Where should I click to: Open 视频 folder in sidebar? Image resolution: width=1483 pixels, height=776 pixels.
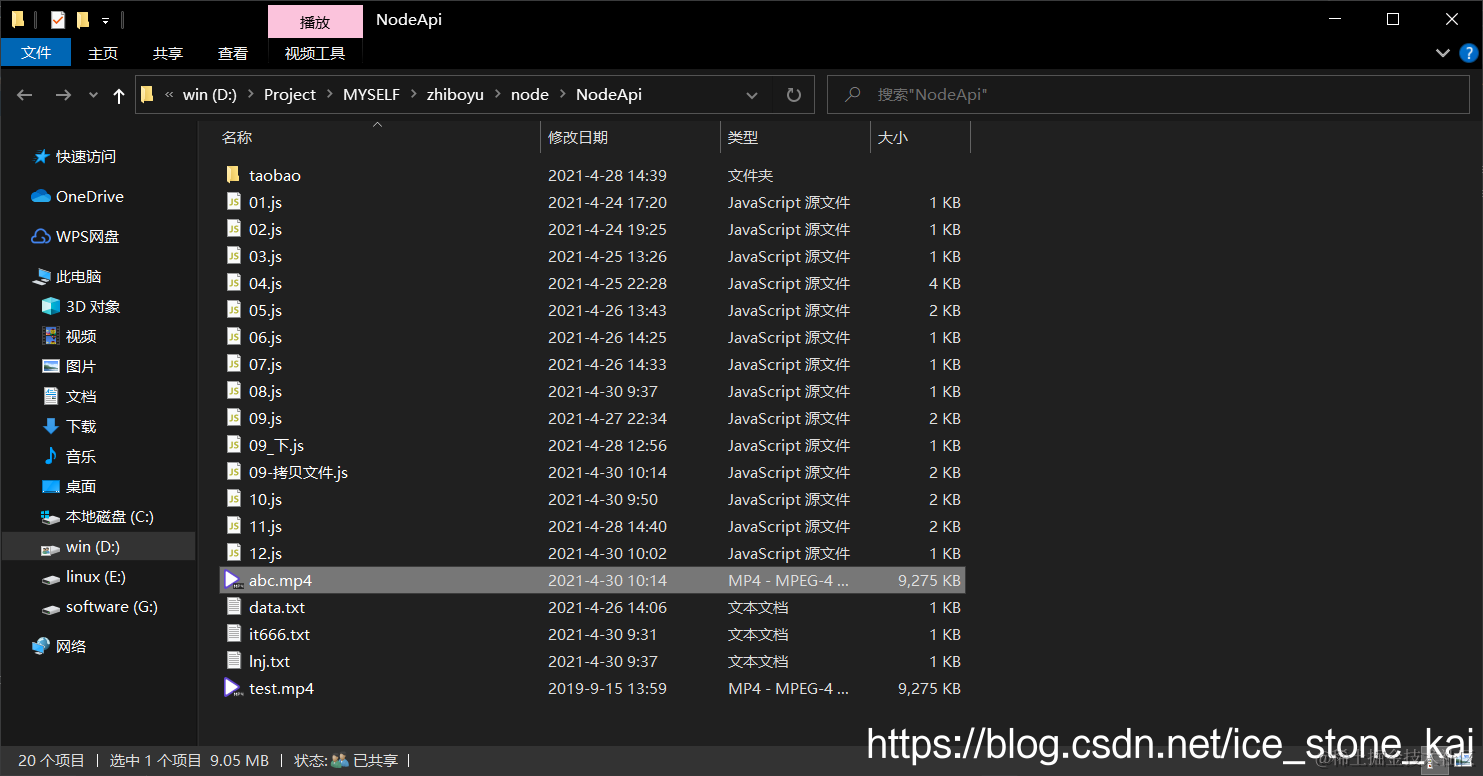(x=69, y=336)
